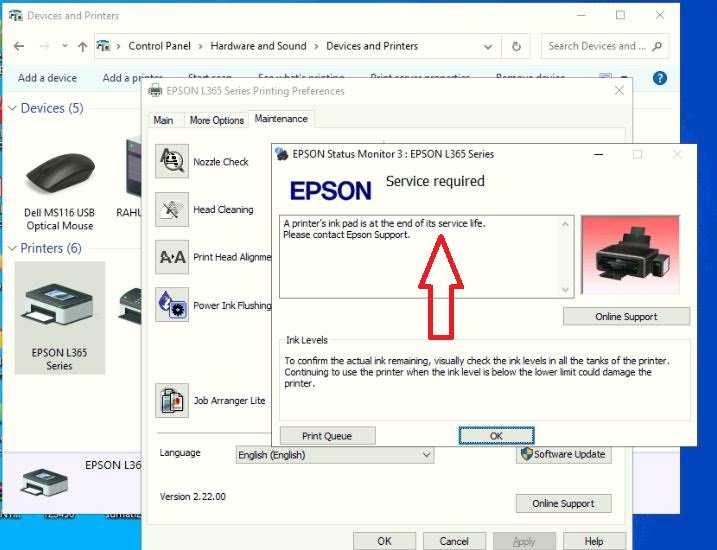The width and height of the screenshot is (717, 550).
Task: Click OK in Printing Preferences
Action: (x=384, y=541)
